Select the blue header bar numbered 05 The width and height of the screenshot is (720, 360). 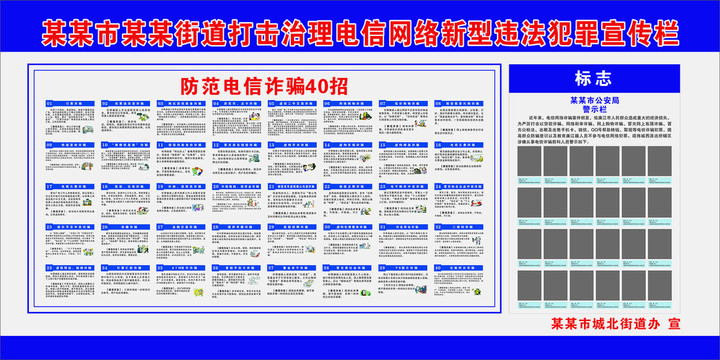click(292, 104)
